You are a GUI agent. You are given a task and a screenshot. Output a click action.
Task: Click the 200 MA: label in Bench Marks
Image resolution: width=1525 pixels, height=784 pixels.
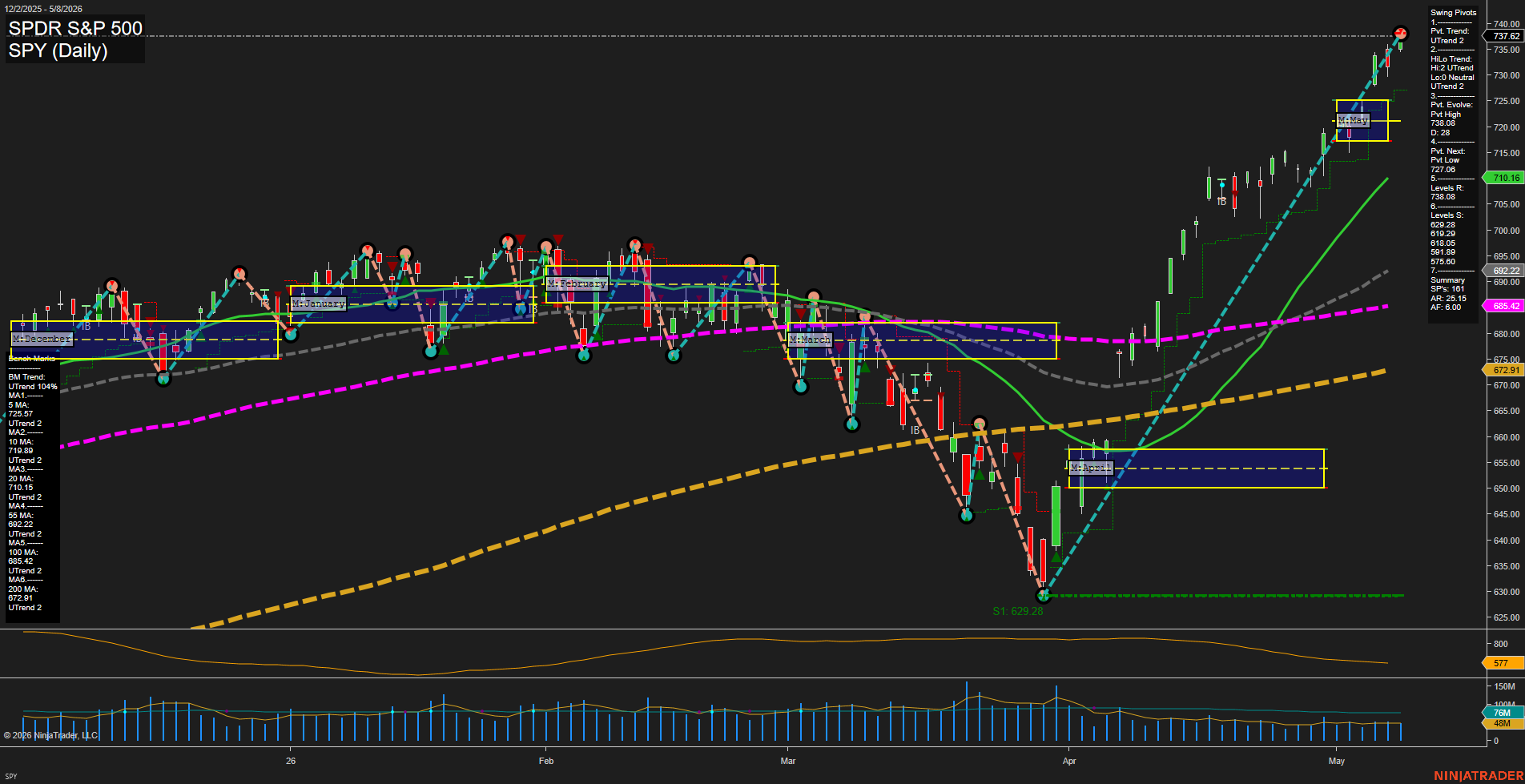tap(23, 589)
